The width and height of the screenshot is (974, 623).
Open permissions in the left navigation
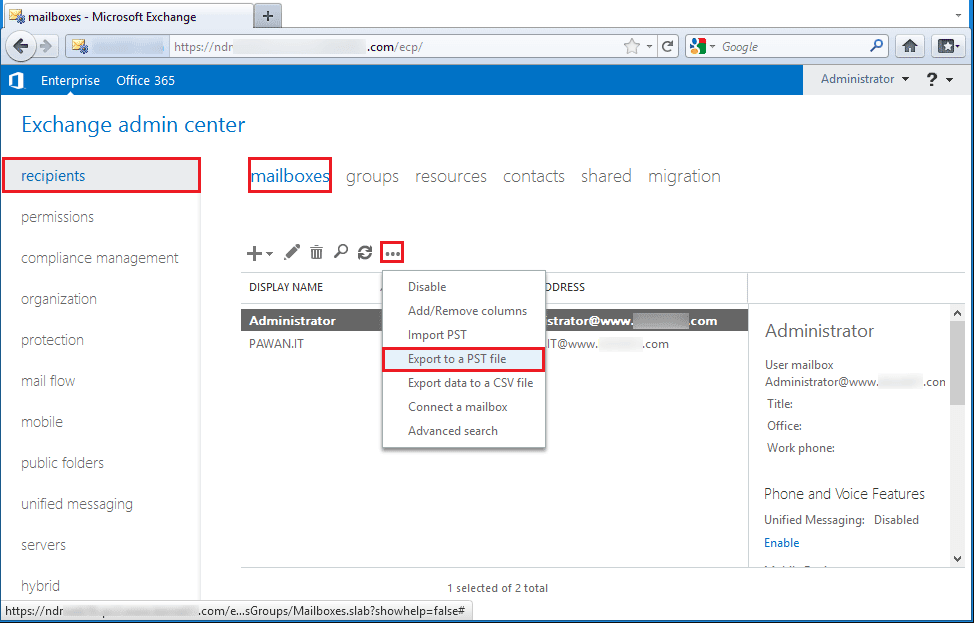pos(57,217)
